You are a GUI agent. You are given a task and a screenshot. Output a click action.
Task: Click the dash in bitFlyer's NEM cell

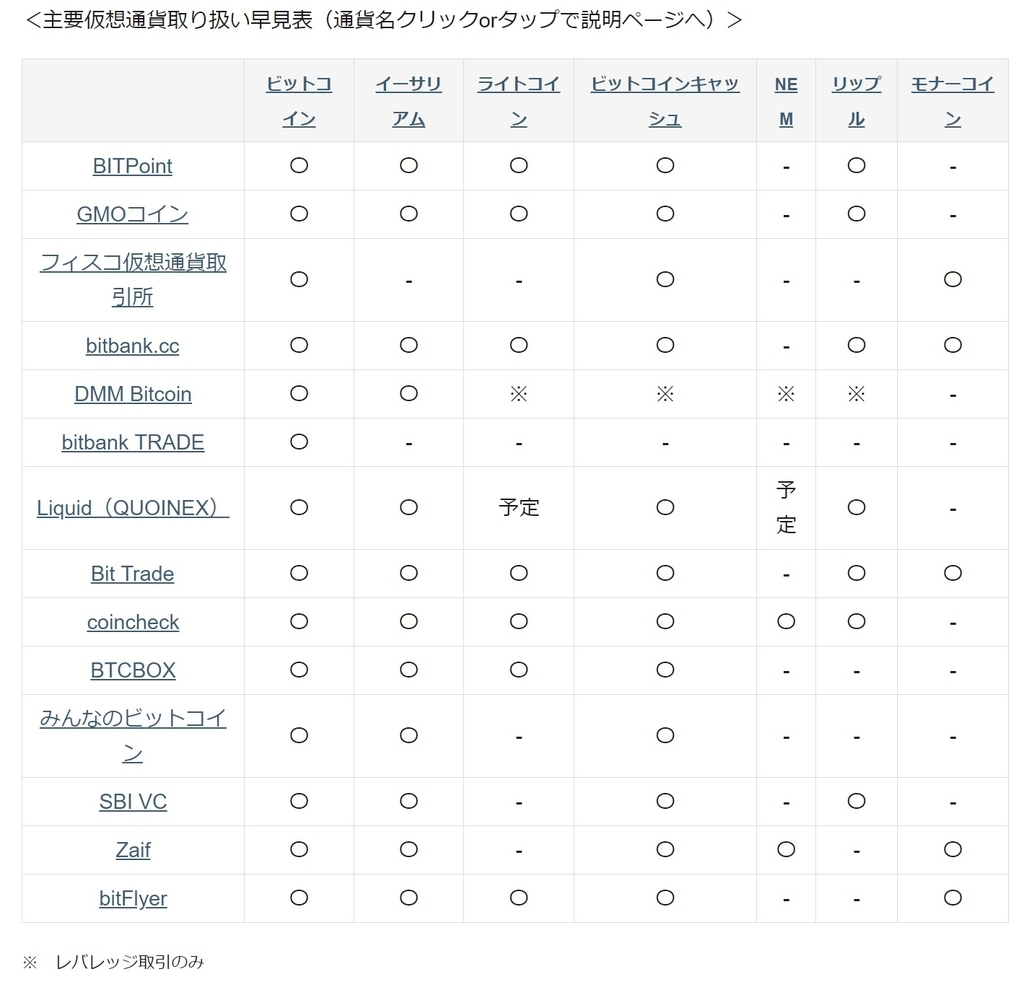tap(786, 900)
